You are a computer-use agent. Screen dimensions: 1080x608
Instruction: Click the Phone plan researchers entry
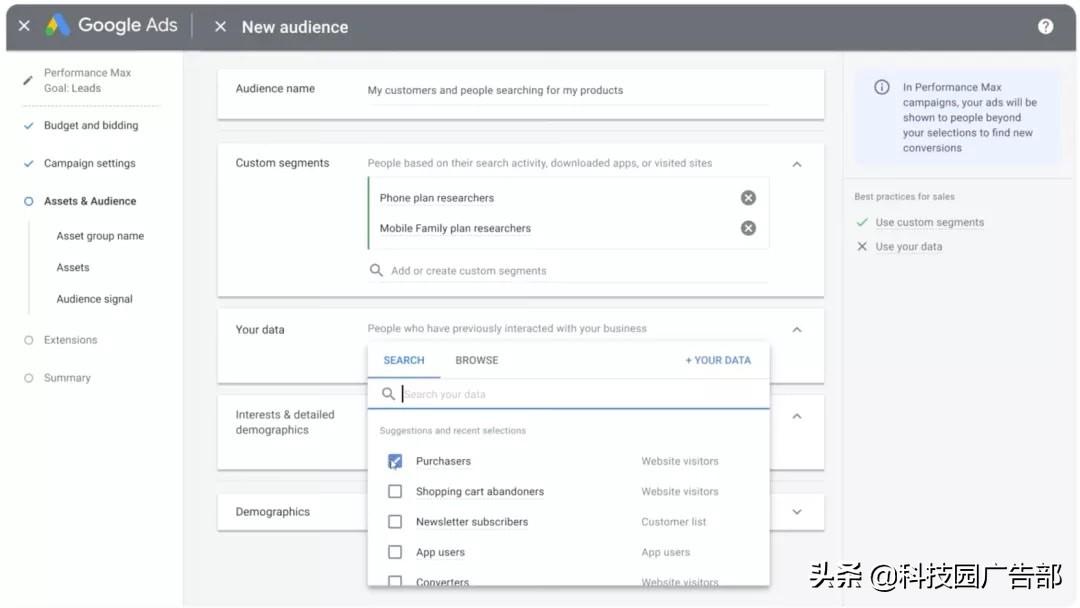click(x=437, y=198)
